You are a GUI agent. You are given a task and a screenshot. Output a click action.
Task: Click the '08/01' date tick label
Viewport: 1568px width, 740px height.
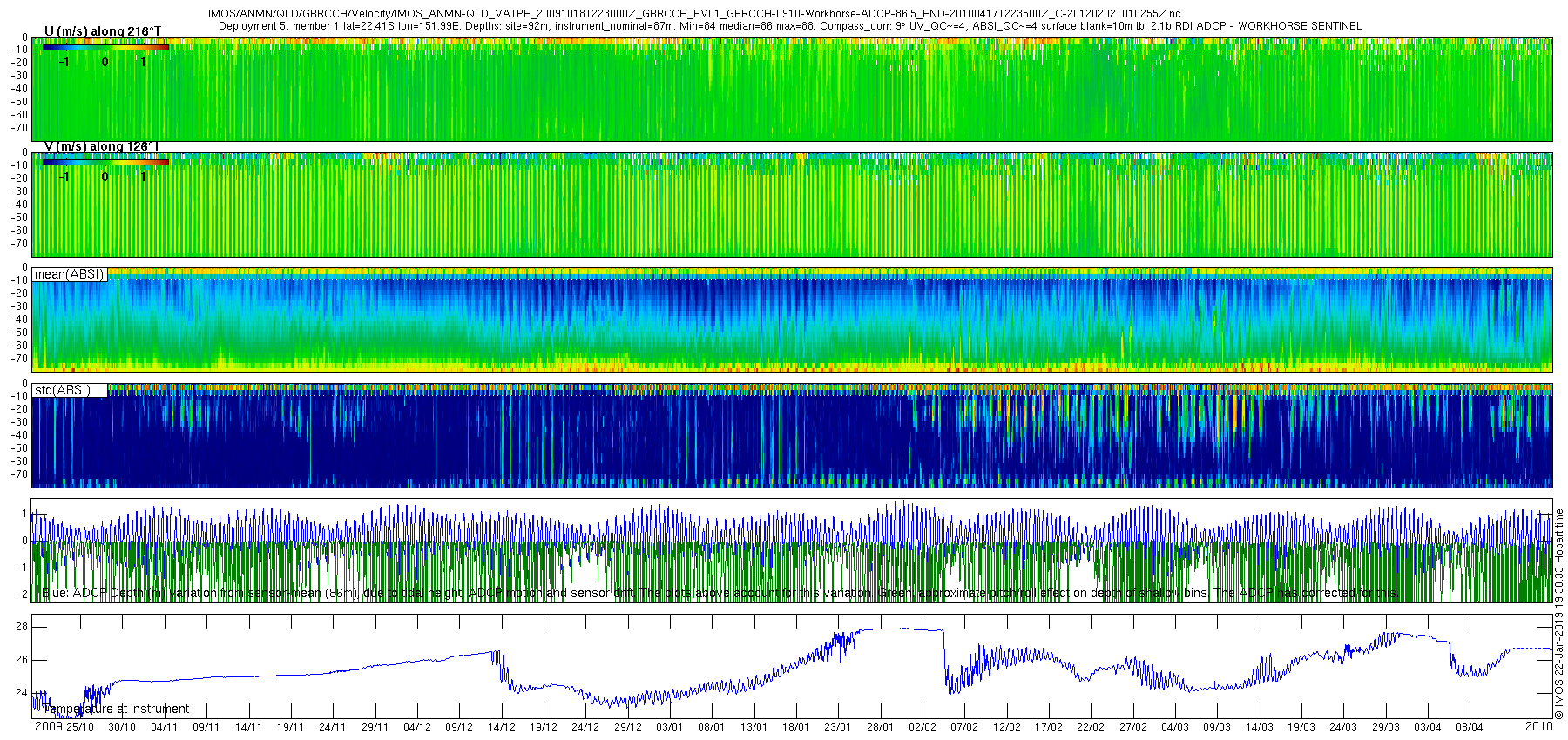click(712, 728)
